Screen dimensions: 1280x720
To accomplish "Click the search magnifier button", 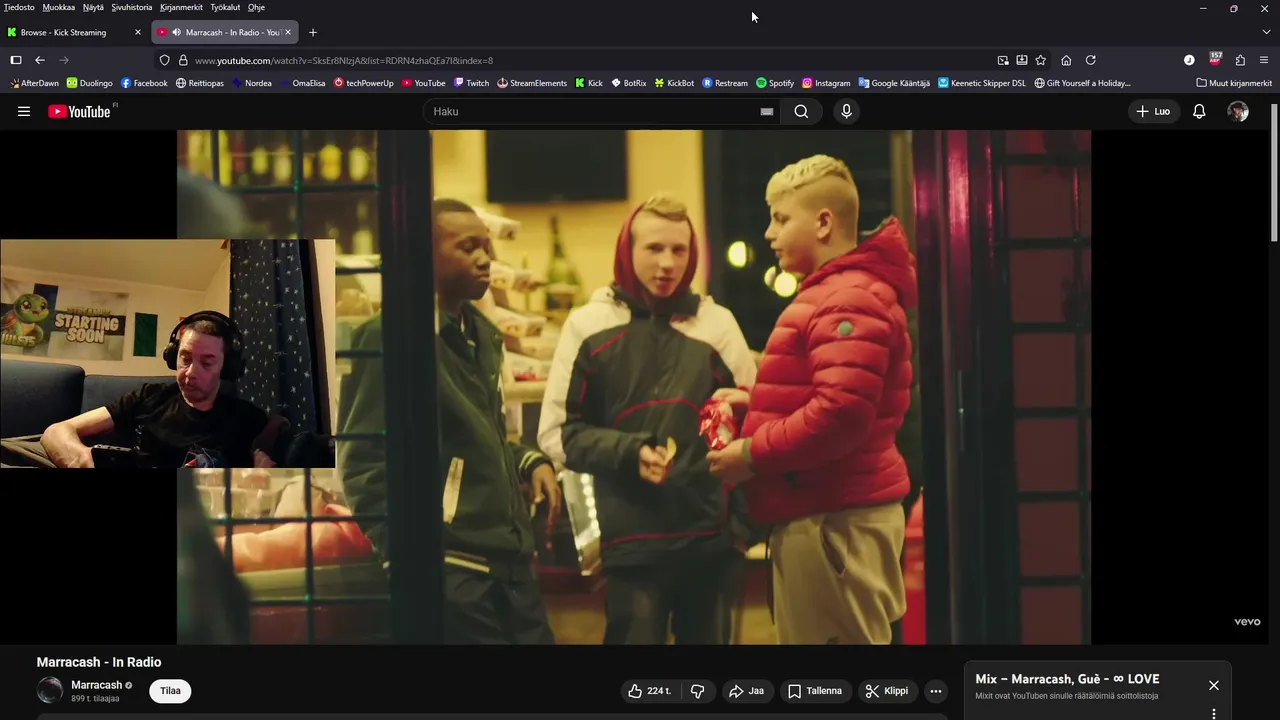I will pos(801,111).
